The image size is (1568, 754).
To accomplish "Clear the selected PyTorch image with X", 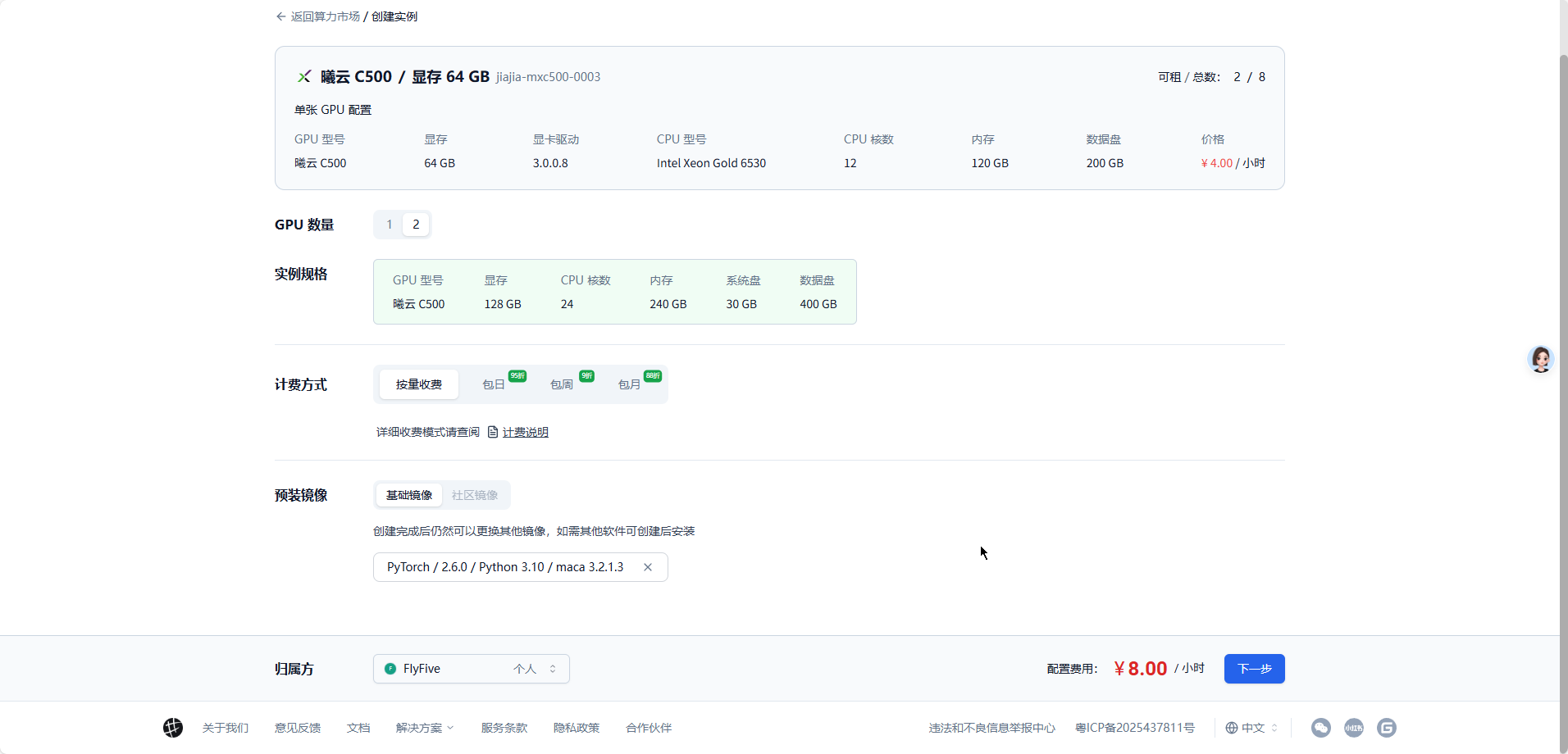I will 648,567.
